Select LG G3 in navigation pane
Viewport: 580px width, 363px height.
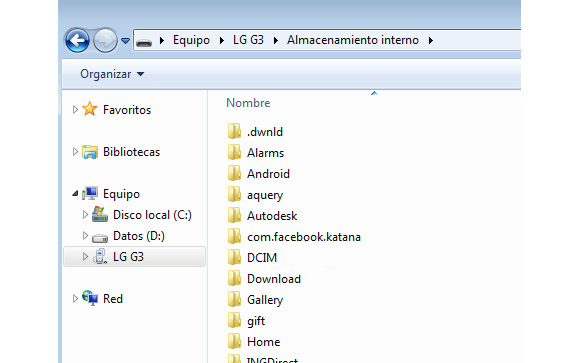[128, 257]
